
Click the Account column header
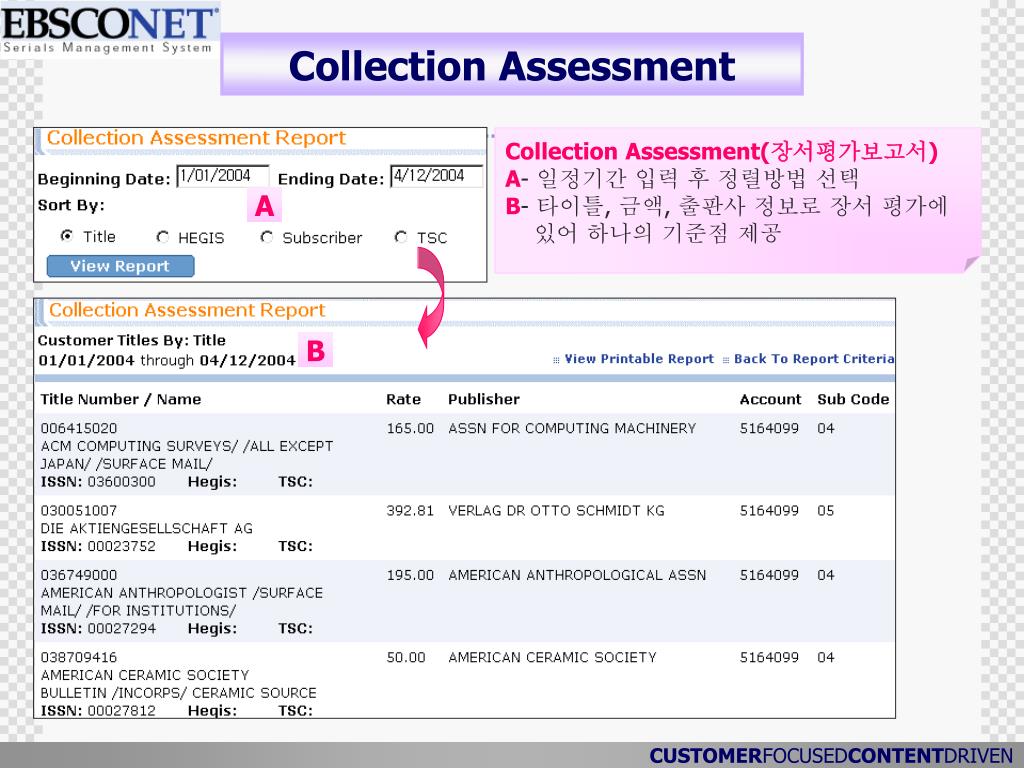tap(770, 399)
